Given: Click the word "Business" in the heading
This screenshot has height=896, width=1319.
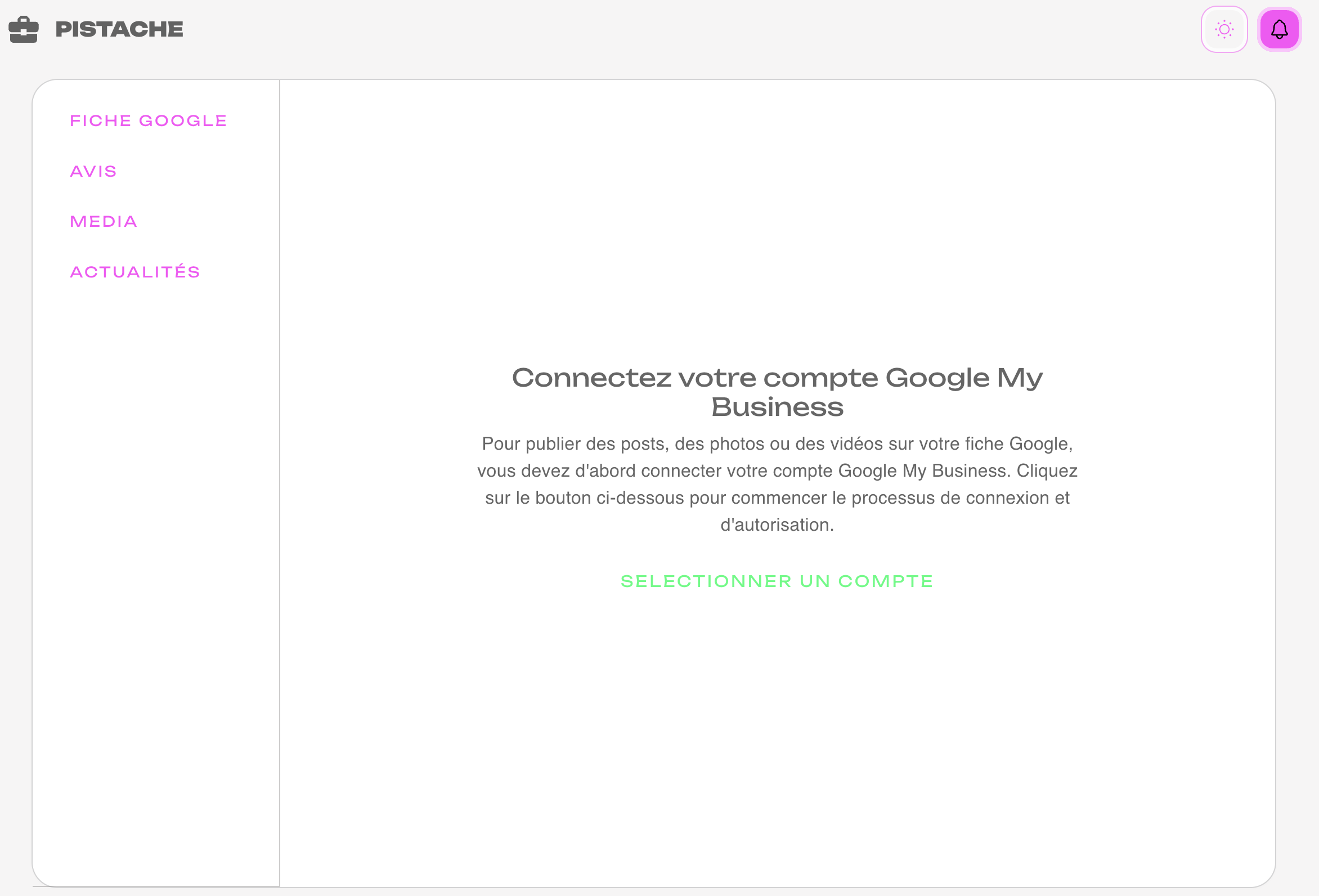Looking at the screenshot, I should point(777,407).
